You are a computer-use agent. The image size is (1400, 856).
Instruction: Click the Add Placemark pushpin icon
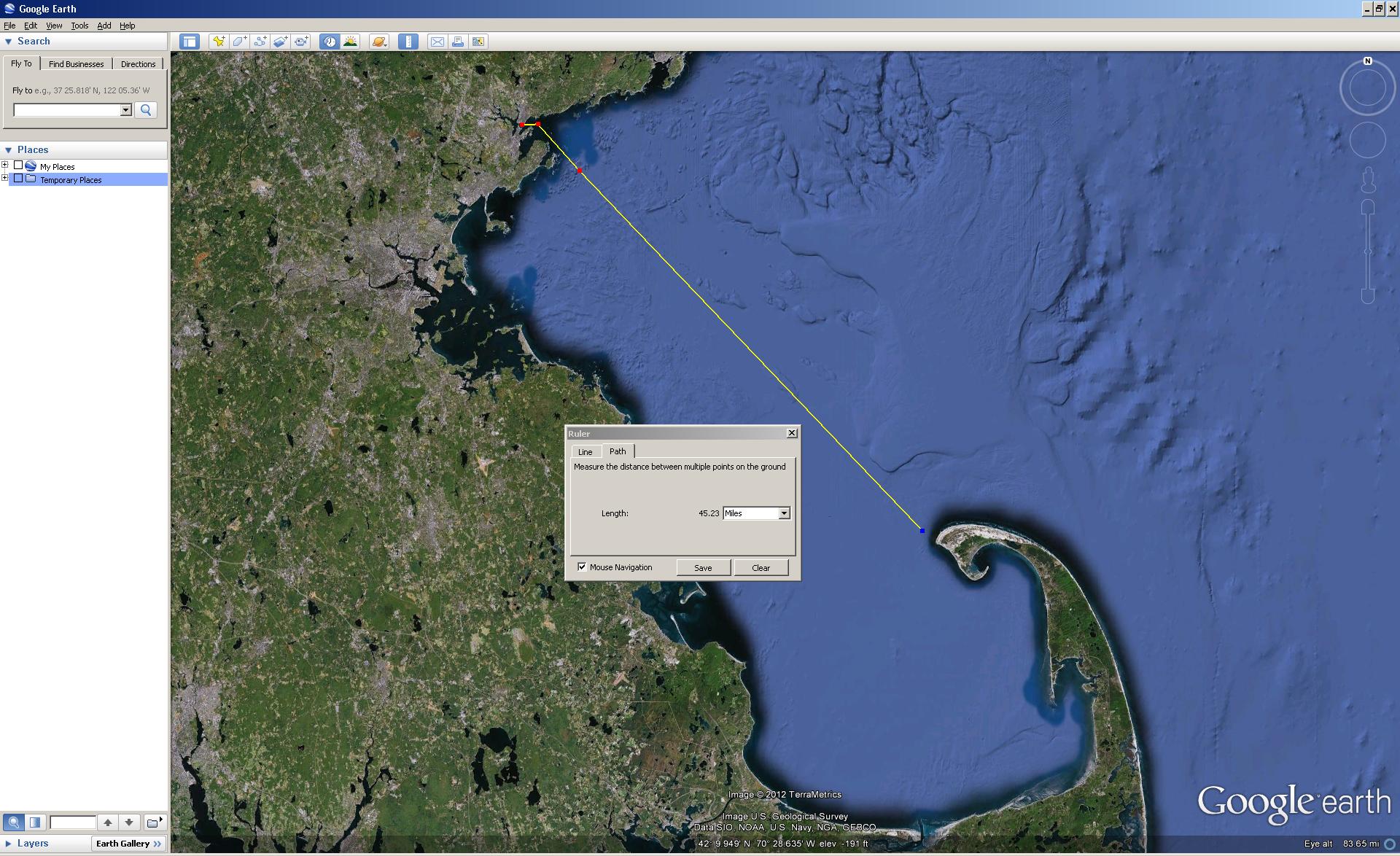218,42
